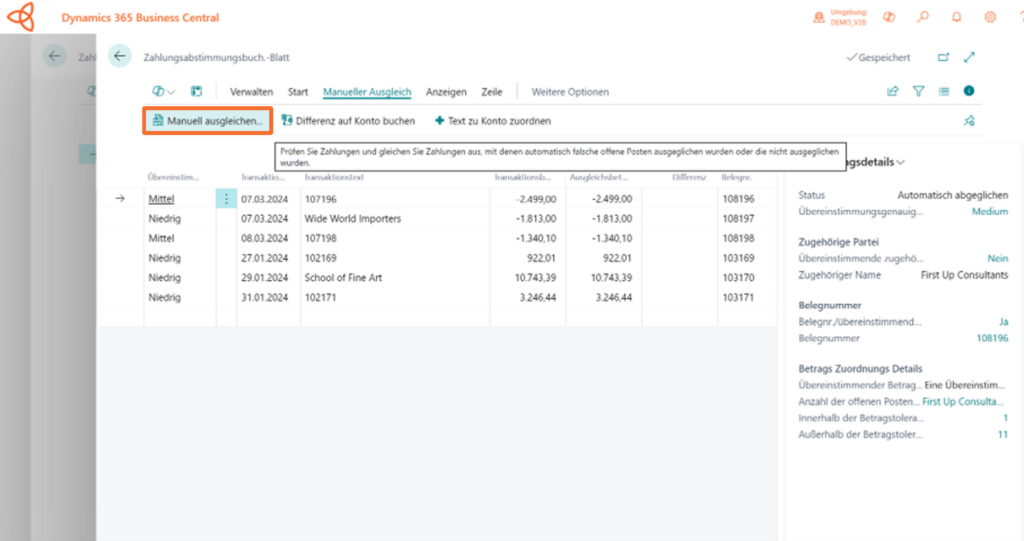The image size is (1024, 541).
Task: Open Belegnummer 108196 link in FactBox
Action: click(992, 338)
